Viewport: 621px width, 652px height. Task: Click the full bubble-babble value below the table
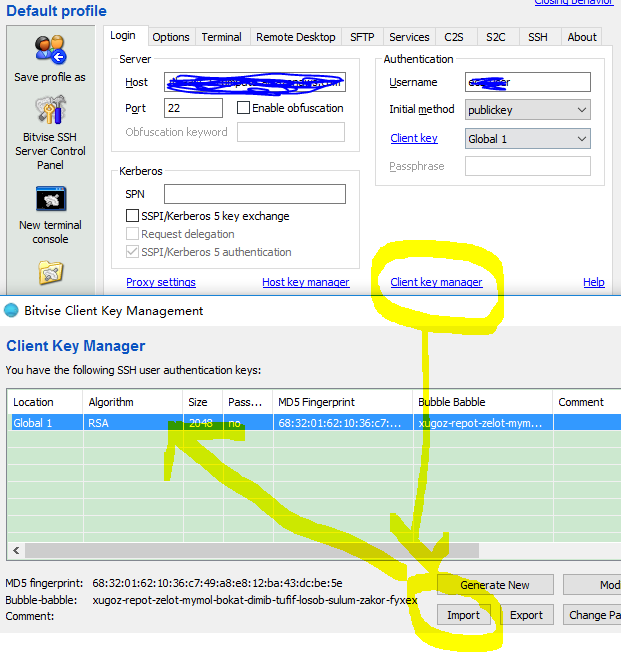tap(255, 600)
